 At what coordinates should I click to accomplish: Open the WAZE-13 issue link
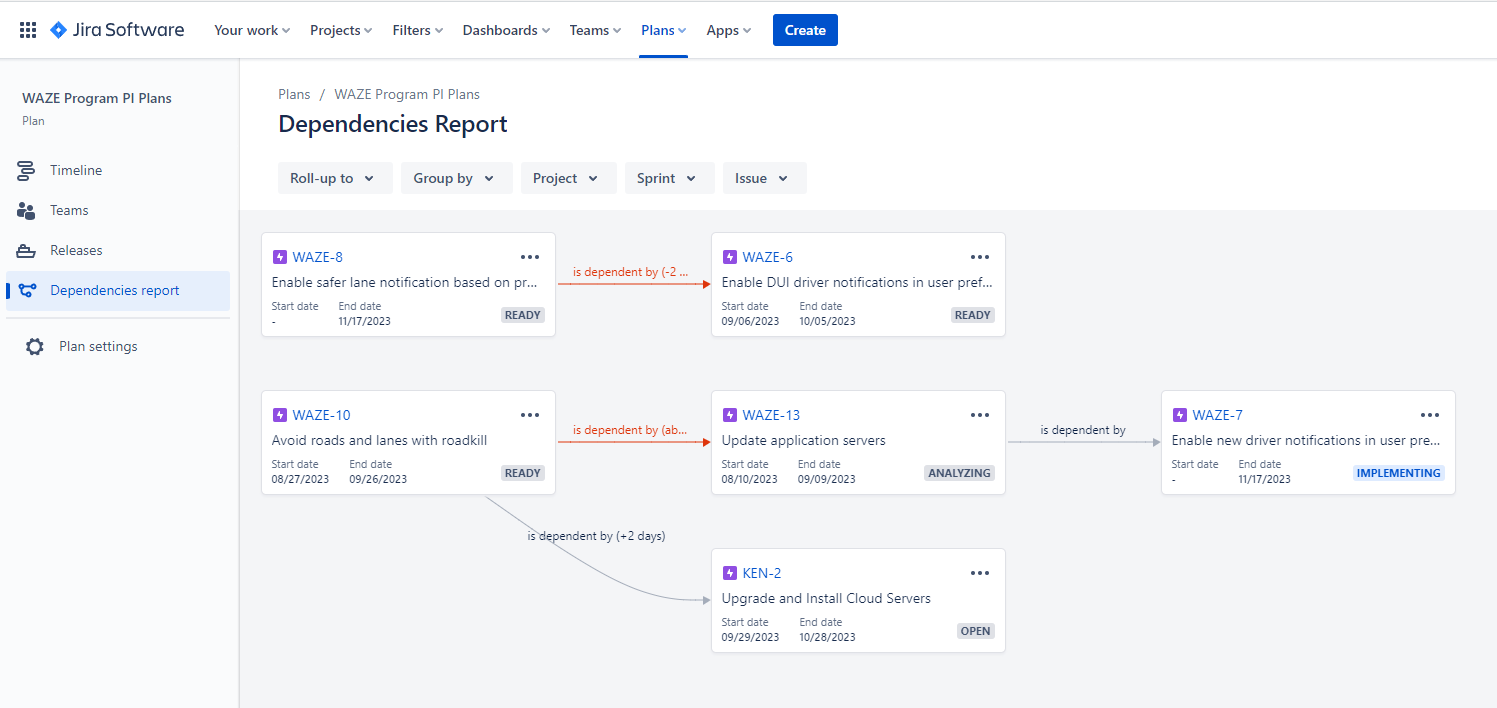[771, 415]
